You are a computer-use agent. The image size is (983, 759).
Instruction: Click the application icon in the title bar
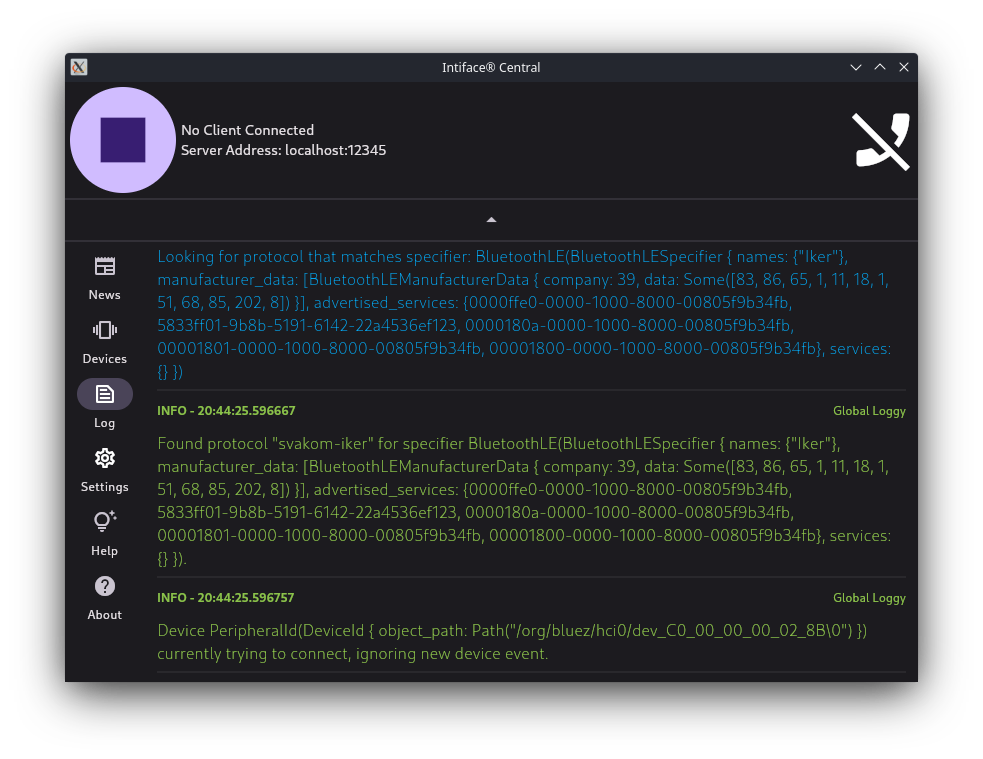(x=79, y=67)
